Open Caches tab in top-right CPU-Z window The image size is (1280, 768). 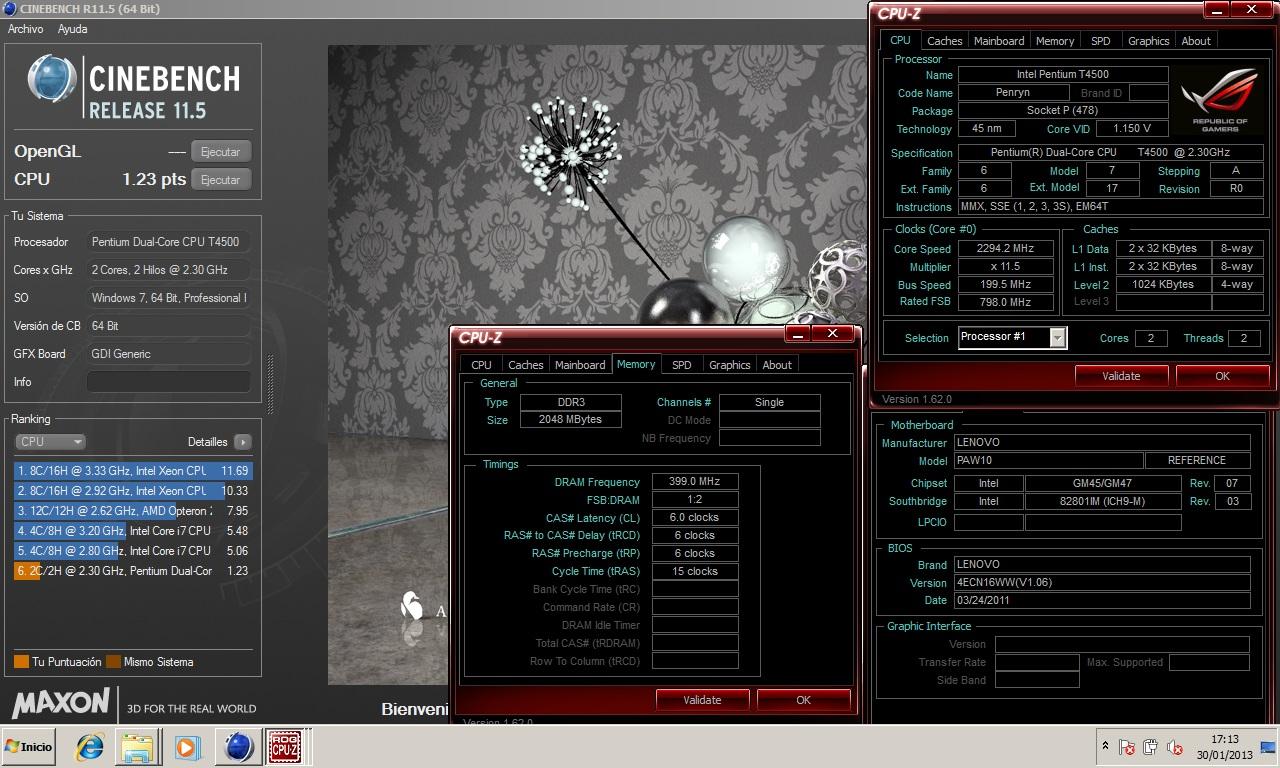(944, 41)
